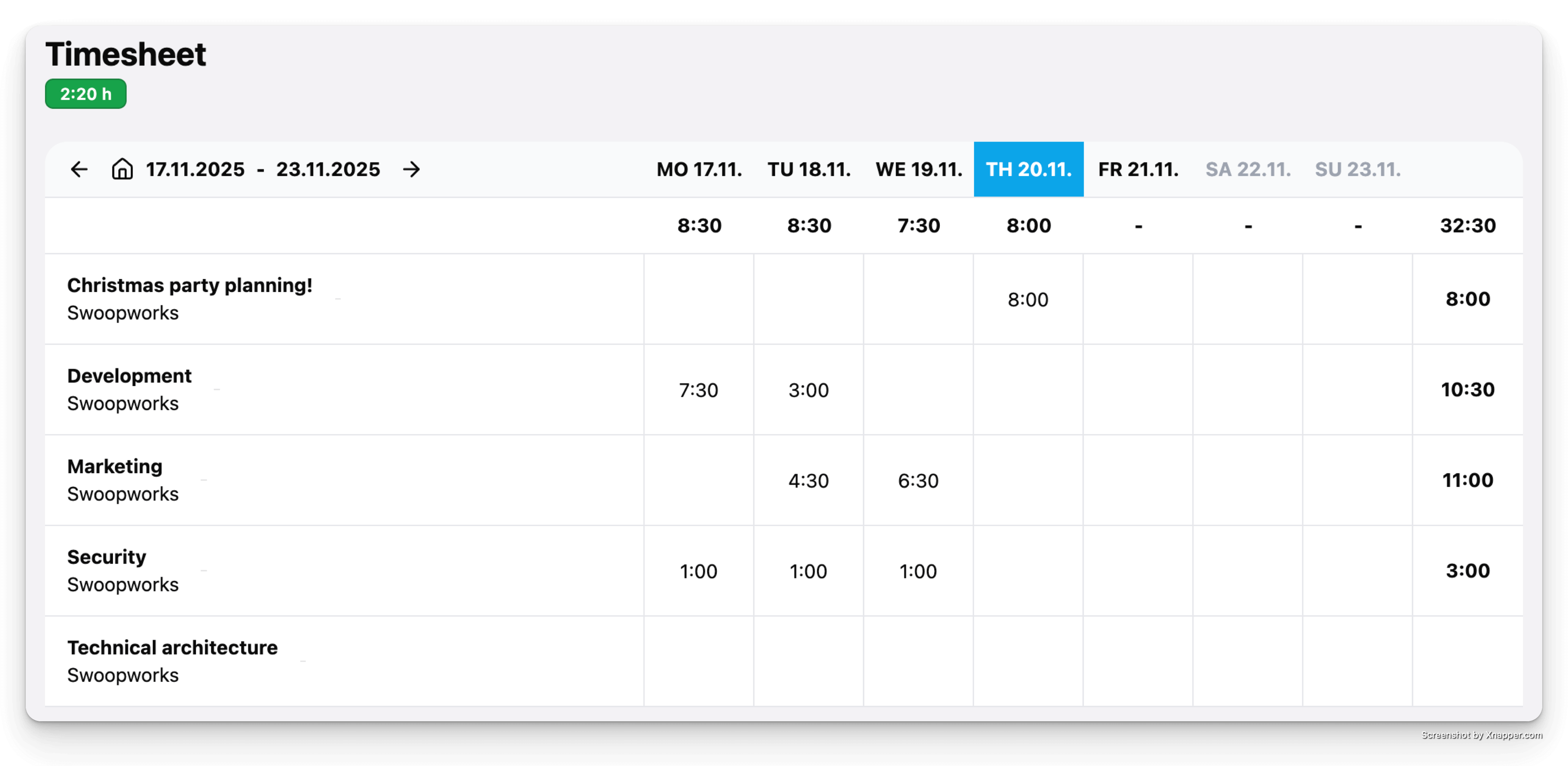Viewport: 1568px width, 766px height.
Task: Click Security's Tuesday 1:00 entry
Action: pos(808,571)
